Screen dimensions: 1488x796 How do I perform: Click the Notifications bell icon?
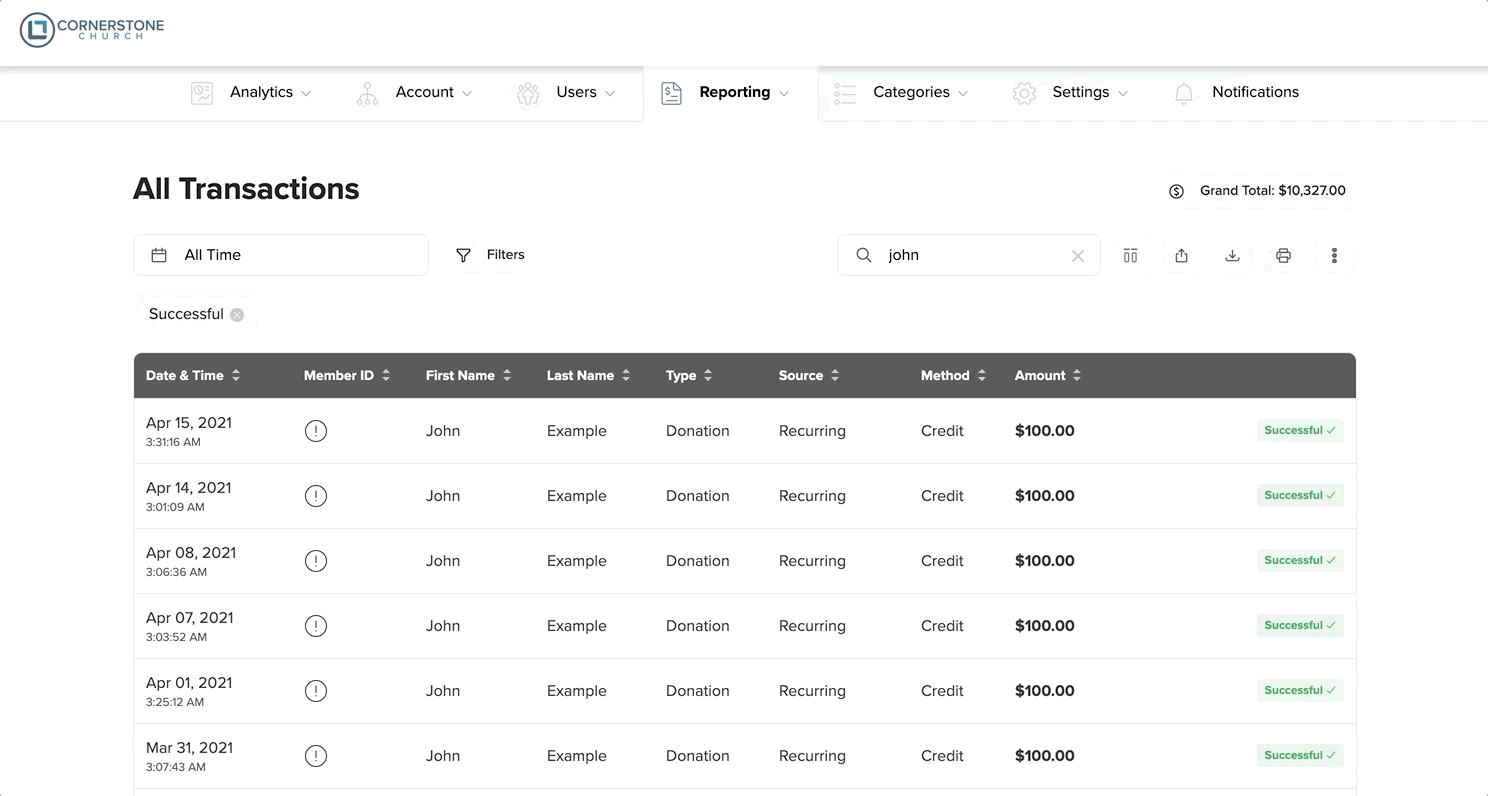point(1184,93)
